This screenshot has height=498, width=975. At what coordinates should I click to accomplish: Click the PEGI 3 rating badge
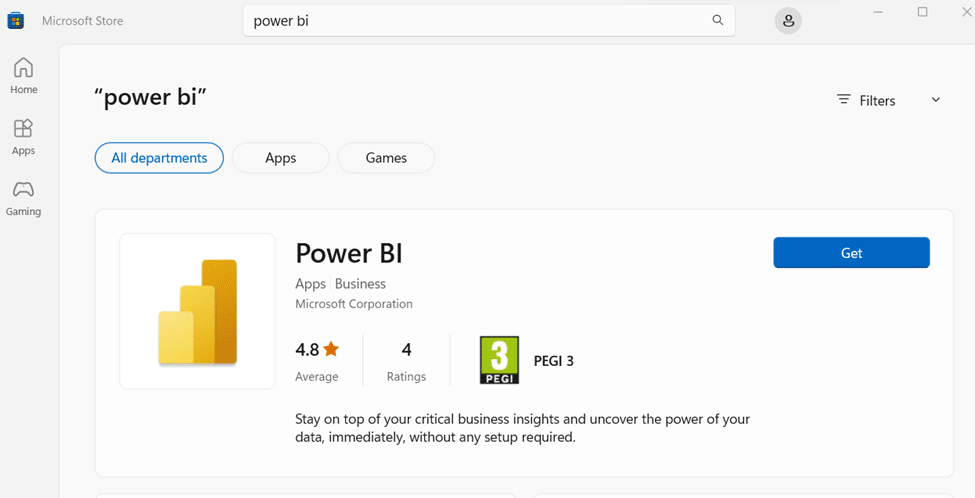500,361
